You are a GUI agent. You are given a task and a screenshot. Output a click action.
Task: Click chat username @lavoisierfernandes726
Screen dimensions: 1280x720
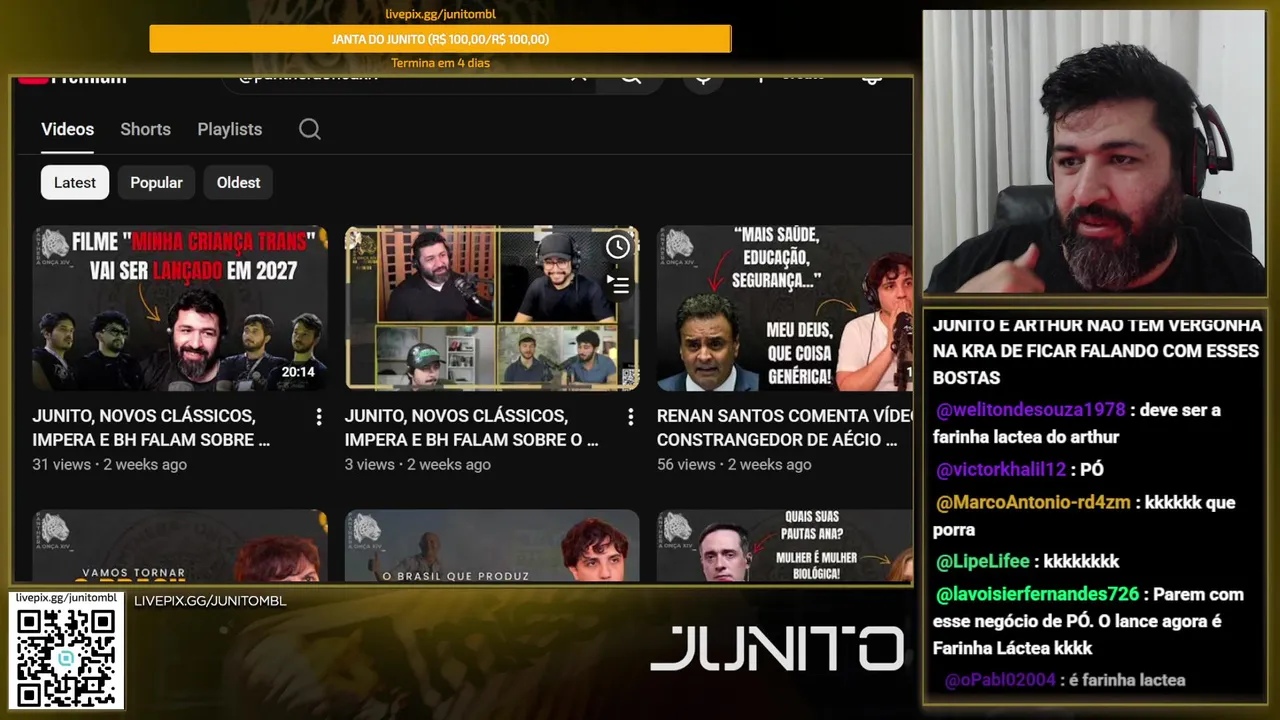pyautogui.click(x=1038, y=594)
